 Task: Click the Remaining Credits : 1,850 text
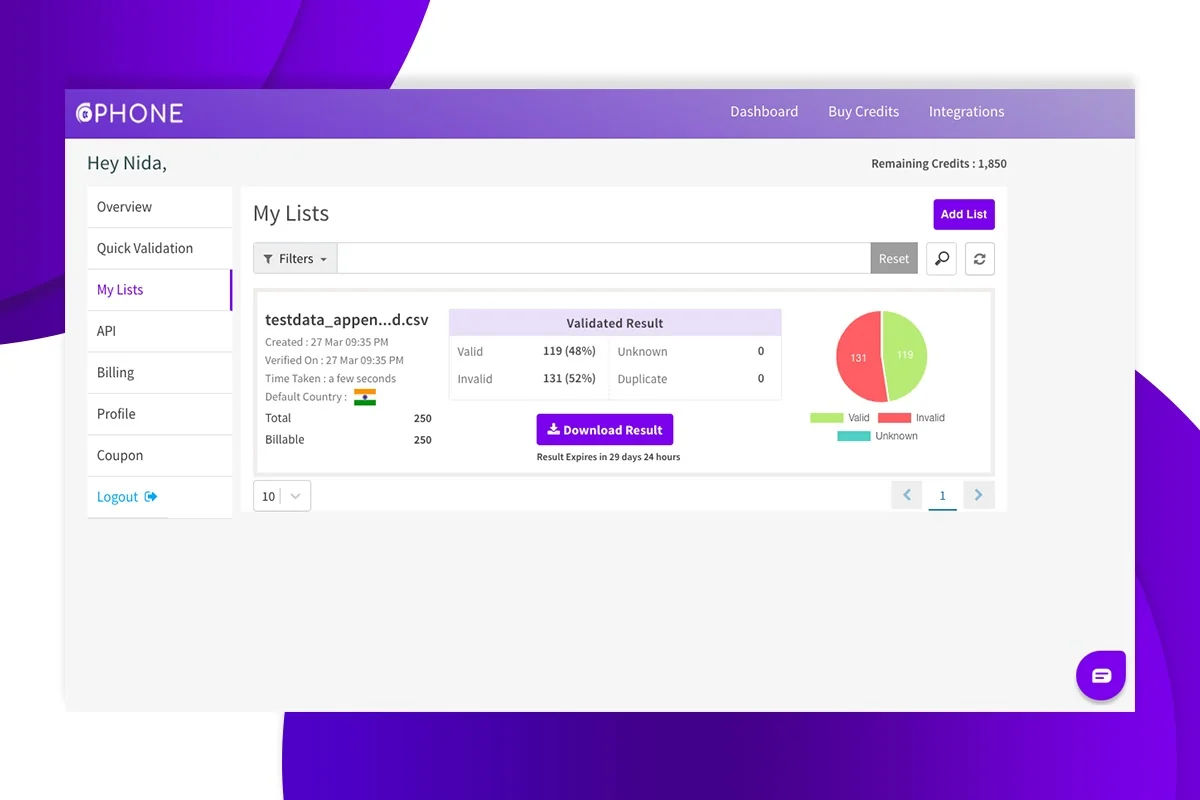pos(939,164)
